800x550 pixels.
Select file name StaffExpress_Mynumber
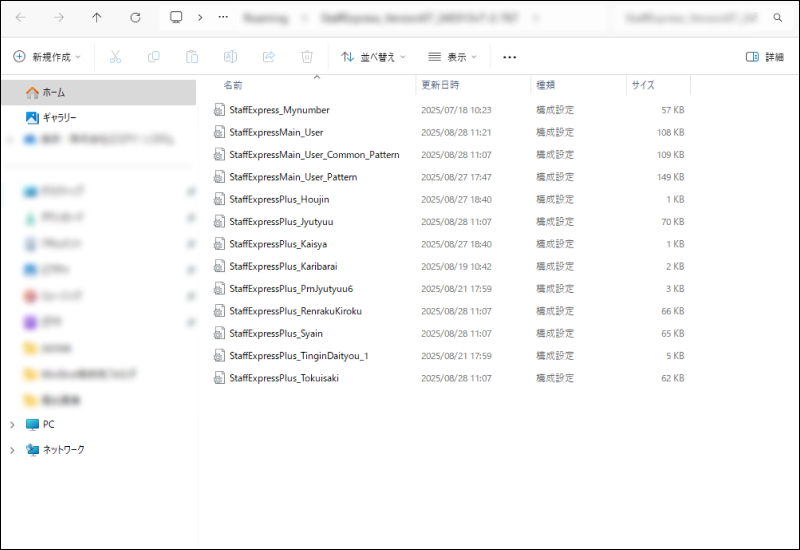279,110
